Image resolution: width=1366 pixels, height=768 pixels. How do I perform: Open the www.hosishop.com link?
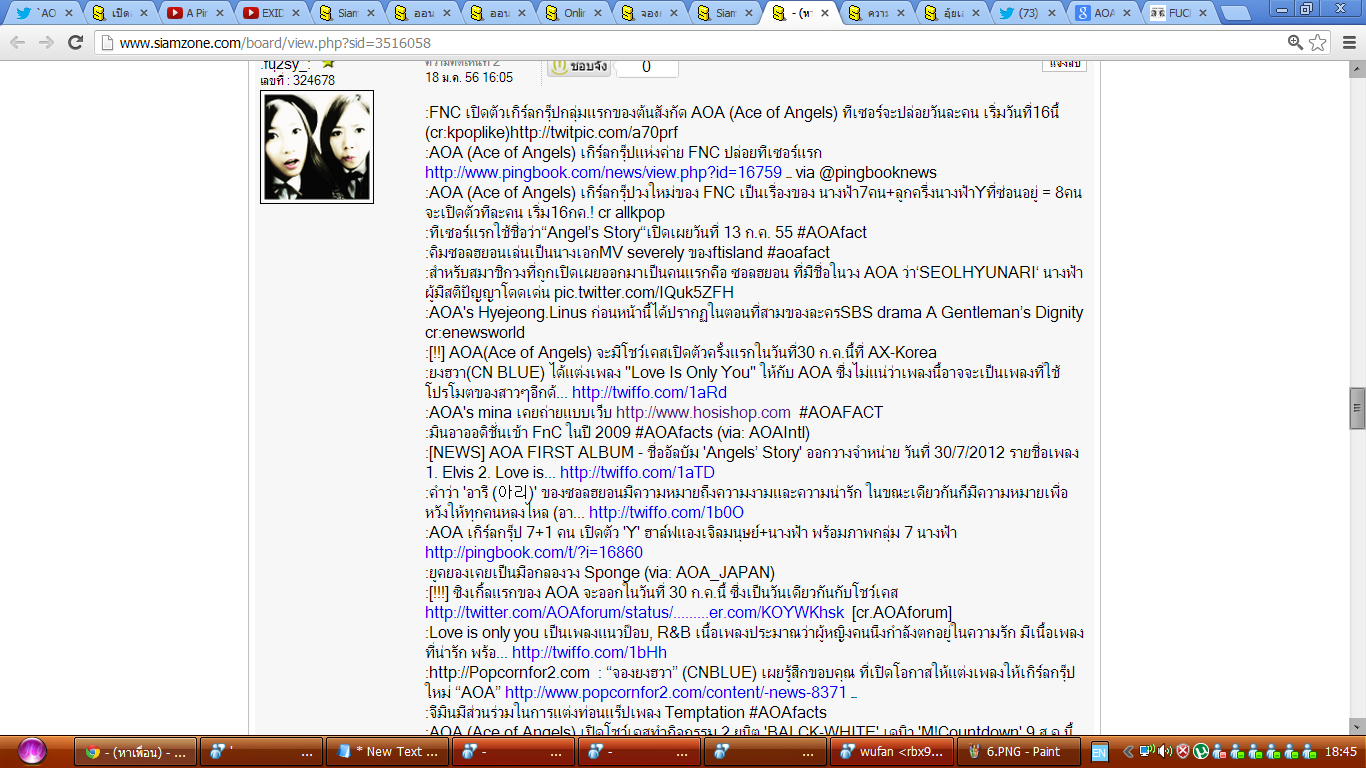pyautogui.click(x=703, y=412)
